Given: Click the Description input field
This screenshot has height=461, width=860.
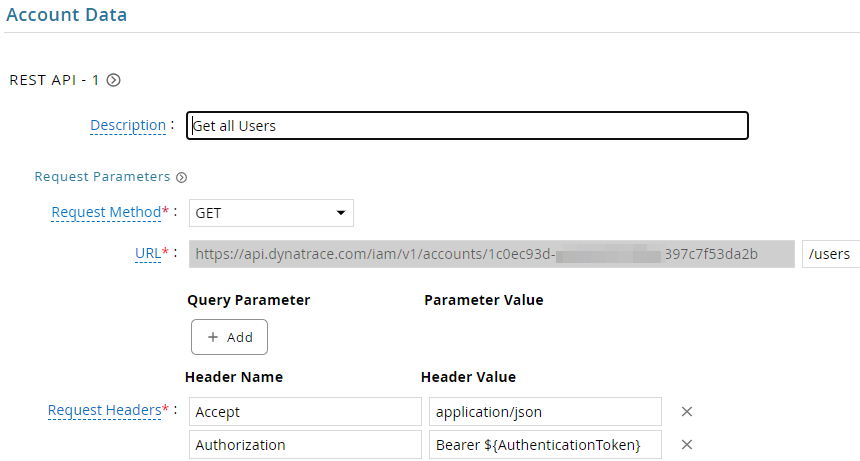Looking at the screenshot, I should (x=467, y=126).
